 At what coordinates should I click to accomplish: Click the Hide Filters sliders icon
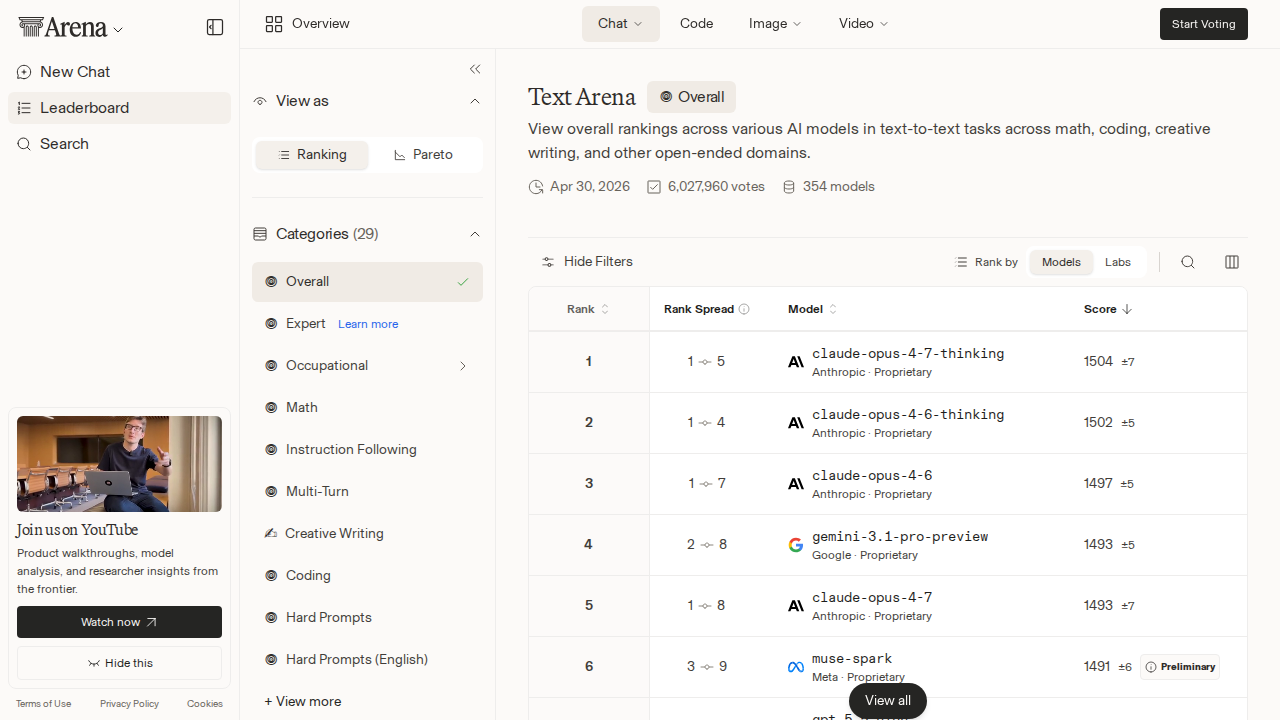pyautogui.click(x=548, y=262)
